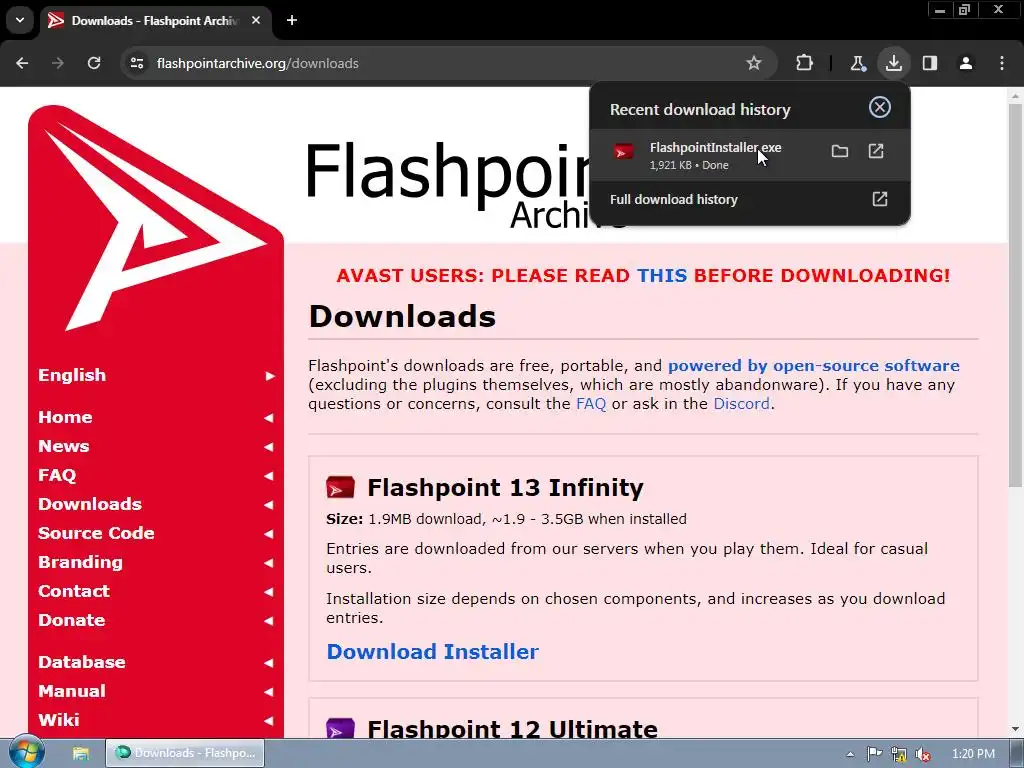Click the browser forward arrow
1024x768 pixels.
coord(58,63)
